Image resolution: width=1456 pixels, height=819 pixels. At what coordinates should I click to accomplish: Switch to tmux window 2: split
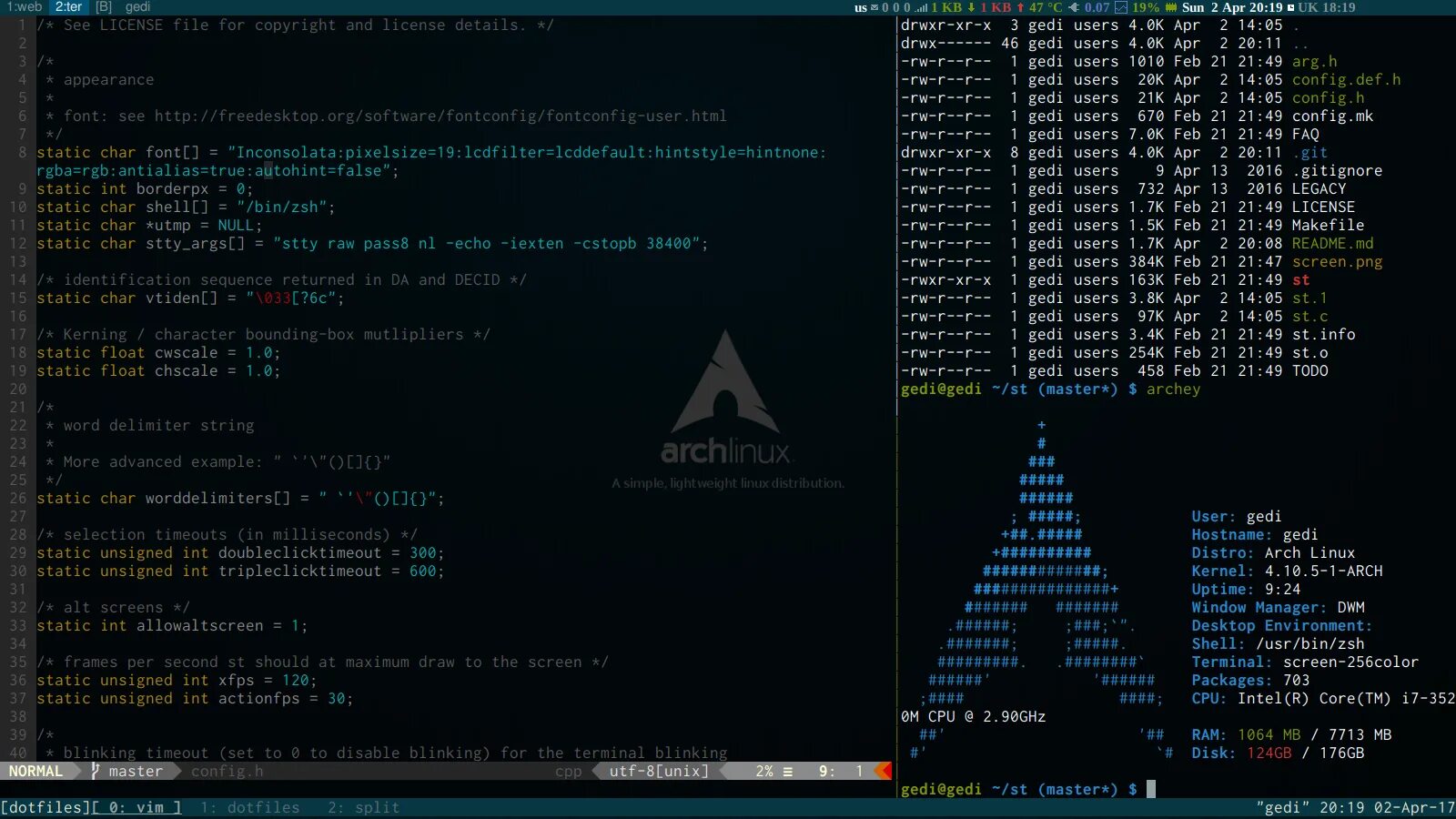pyautogui.click(x=362, y=807)
